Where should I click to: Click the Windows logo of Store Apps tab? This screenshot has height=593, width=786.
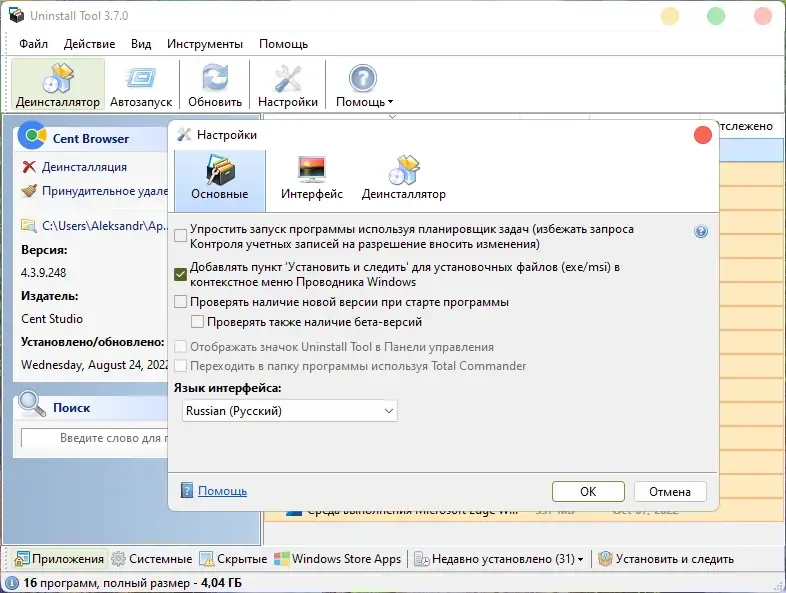(282, 559)
